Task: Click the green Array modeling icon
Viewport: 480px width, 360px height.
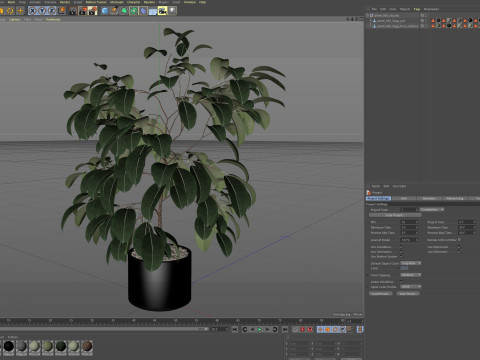Action: coord(134,11)
